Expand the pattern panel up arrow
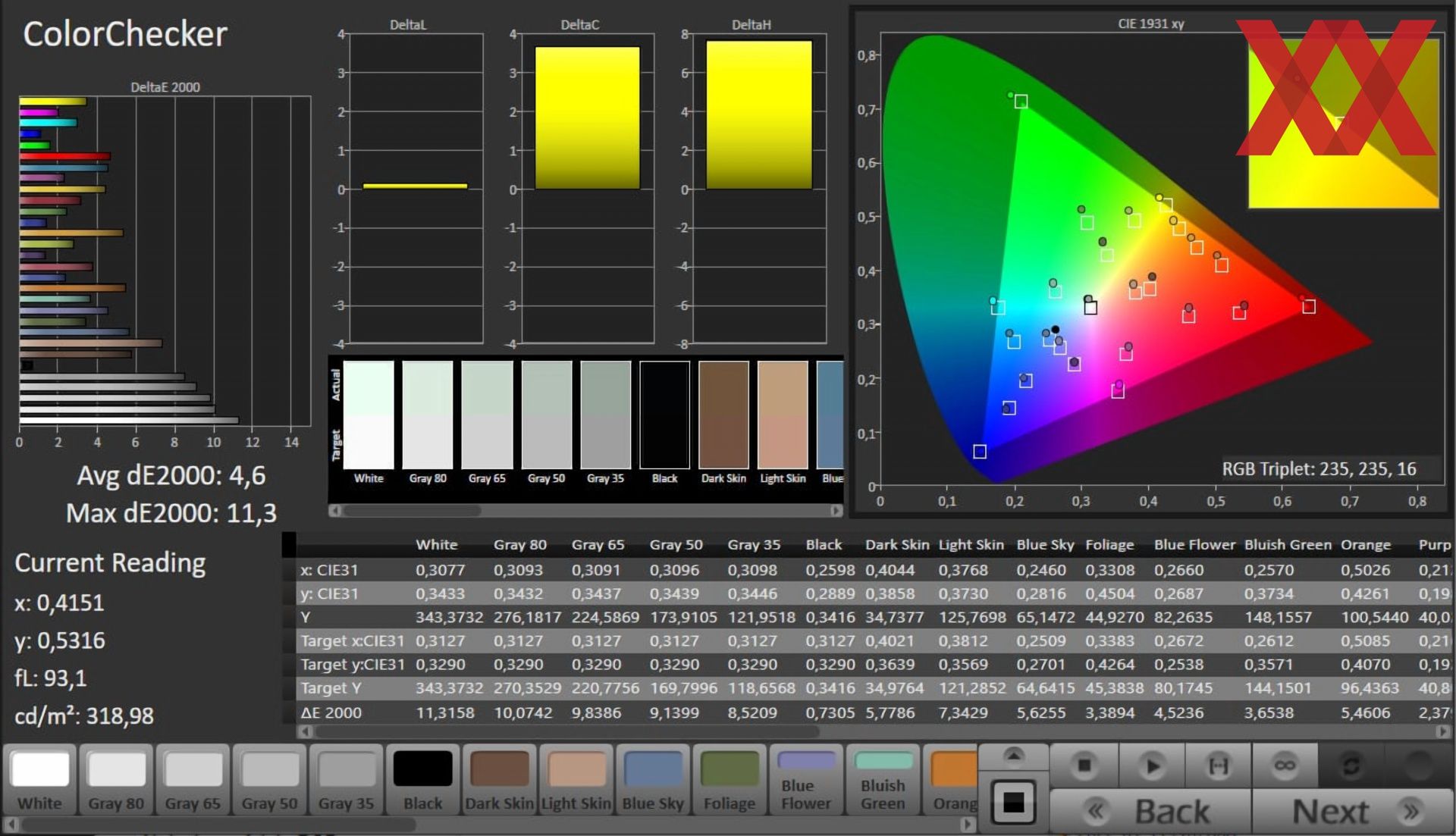The height and width of the screenshot is (836, 1456). point(1013,756)
